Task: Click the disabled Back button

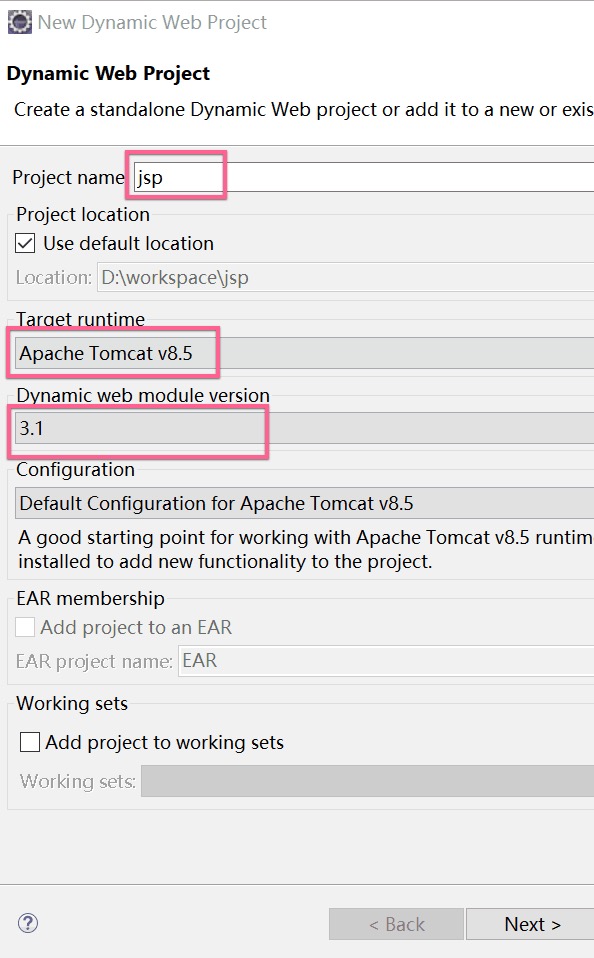Action: point(396,924)
